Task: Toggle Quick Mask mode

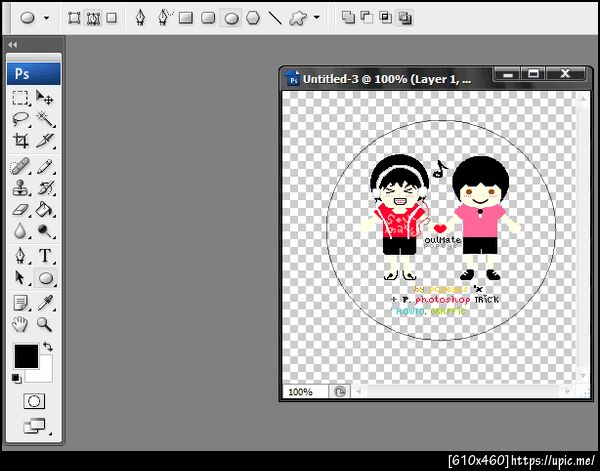Action: point(34,401)
